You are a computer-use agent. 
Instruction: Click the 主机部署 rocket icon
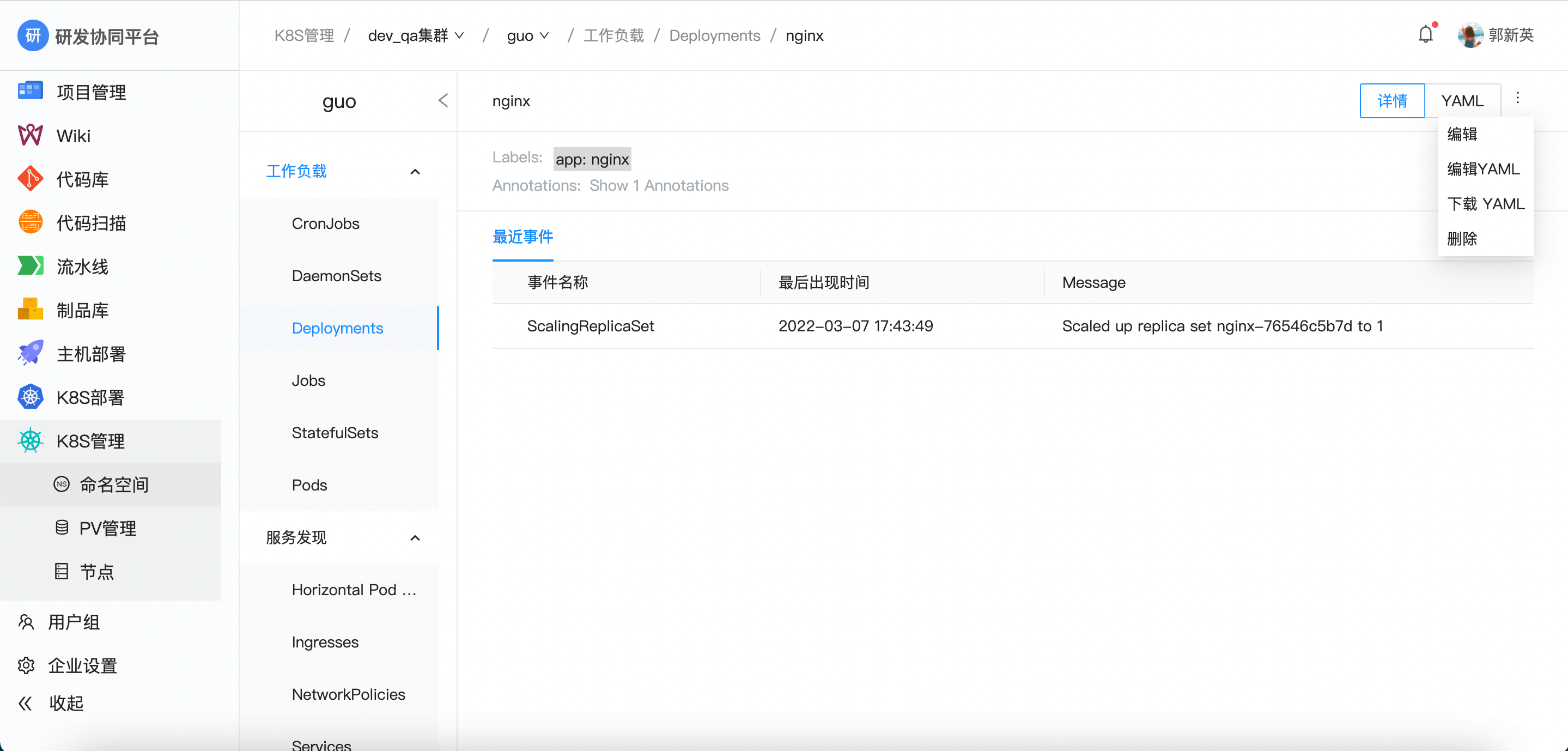tap(30, 353)
